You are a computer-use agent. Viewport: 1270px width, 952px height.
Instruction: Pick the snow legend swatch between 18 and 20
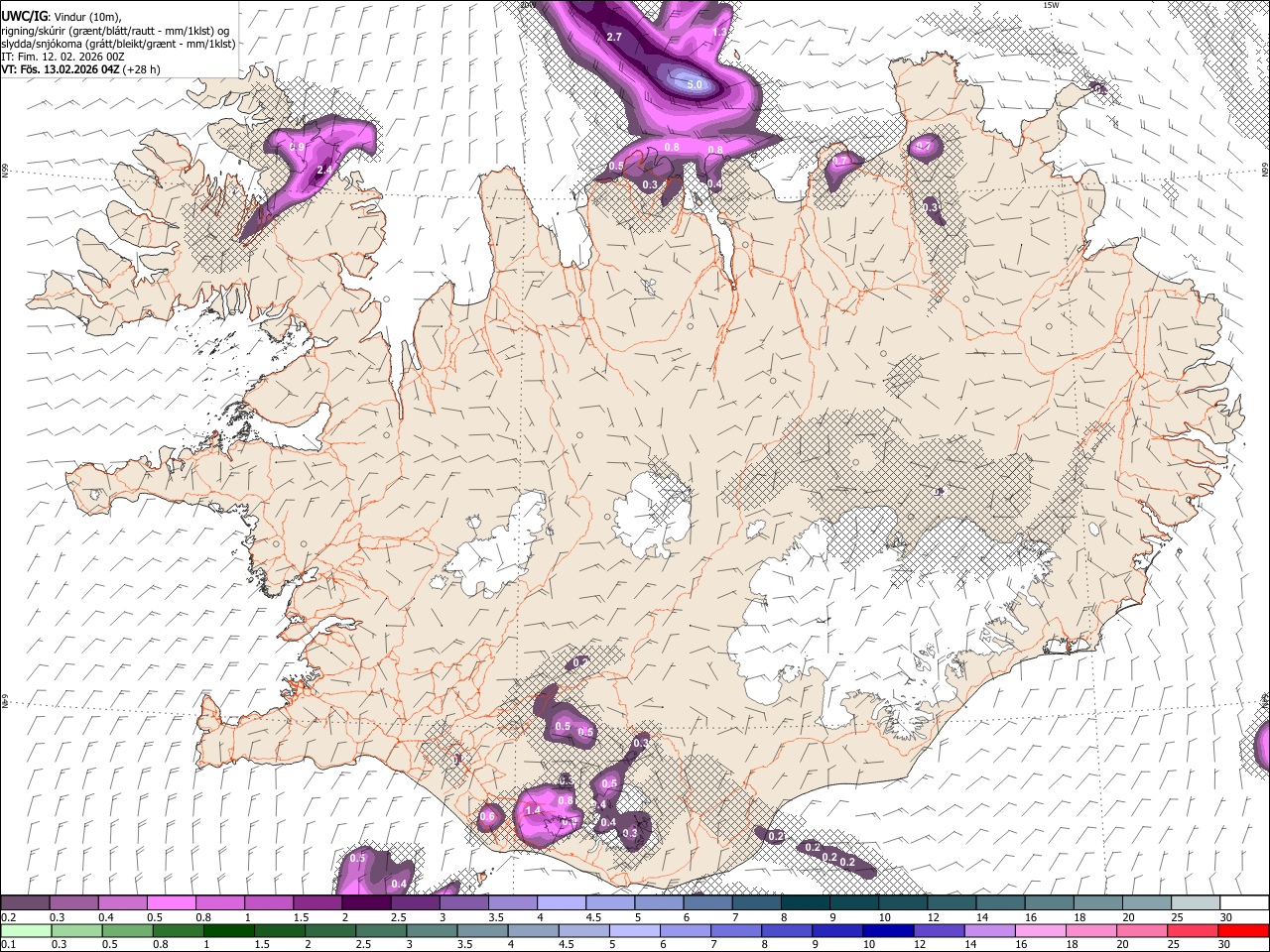click(x=1097, y=903)
